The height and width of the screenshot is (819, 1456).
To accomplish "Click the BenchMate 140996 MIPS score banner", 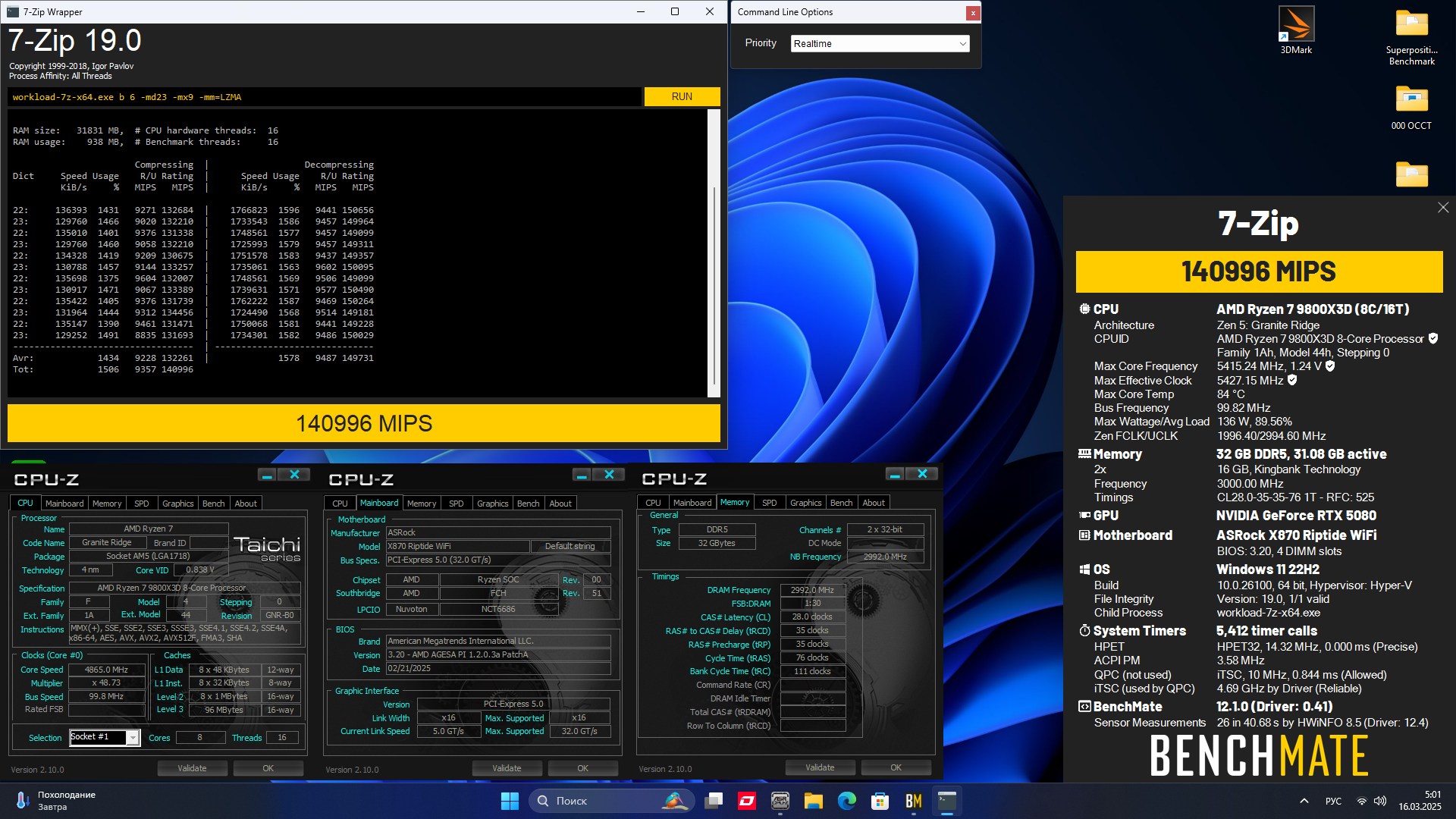I will point(1259,271).
